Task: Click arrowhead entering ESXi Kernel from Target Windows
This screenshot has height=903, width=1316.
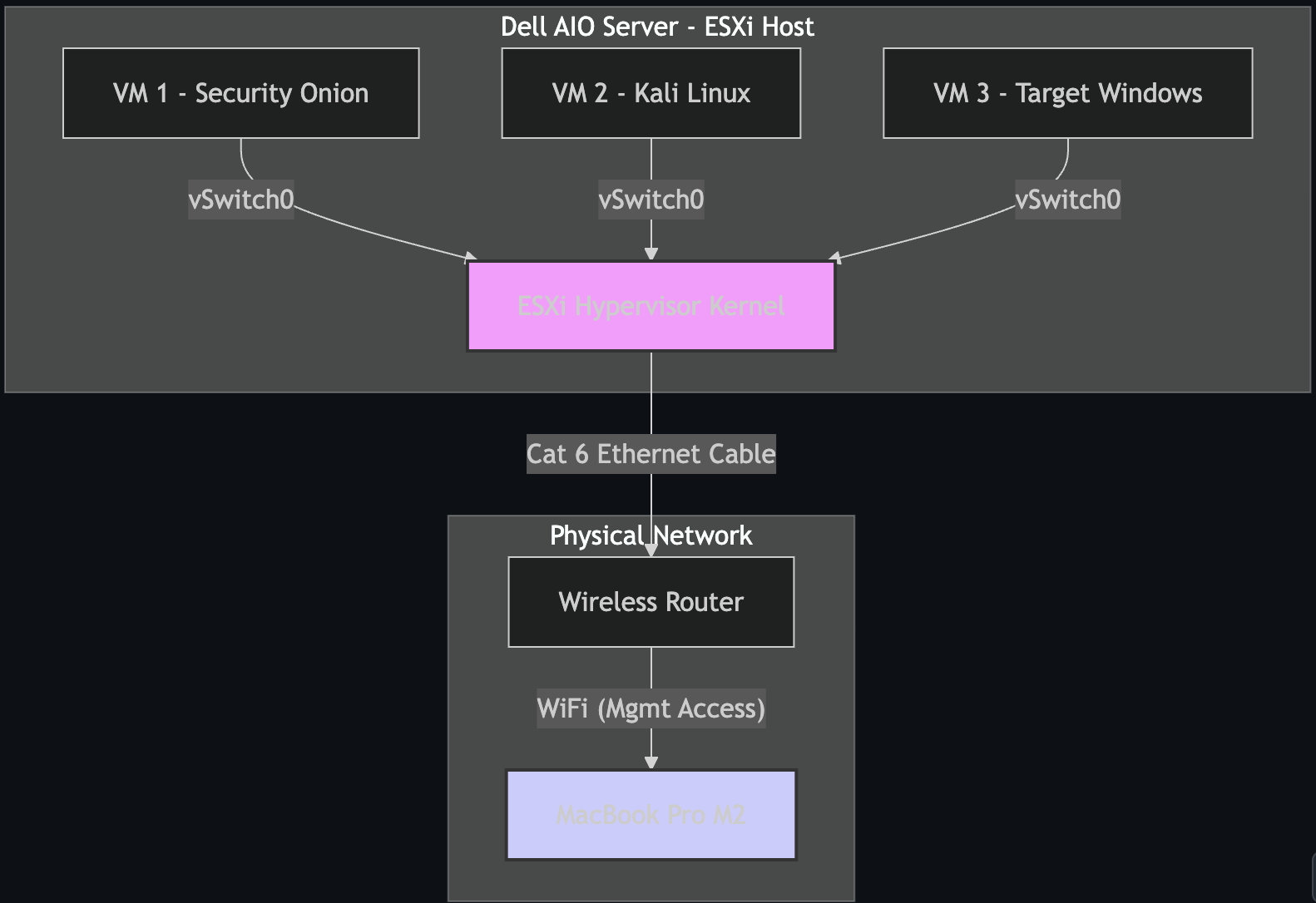Action: click(835, 258)
